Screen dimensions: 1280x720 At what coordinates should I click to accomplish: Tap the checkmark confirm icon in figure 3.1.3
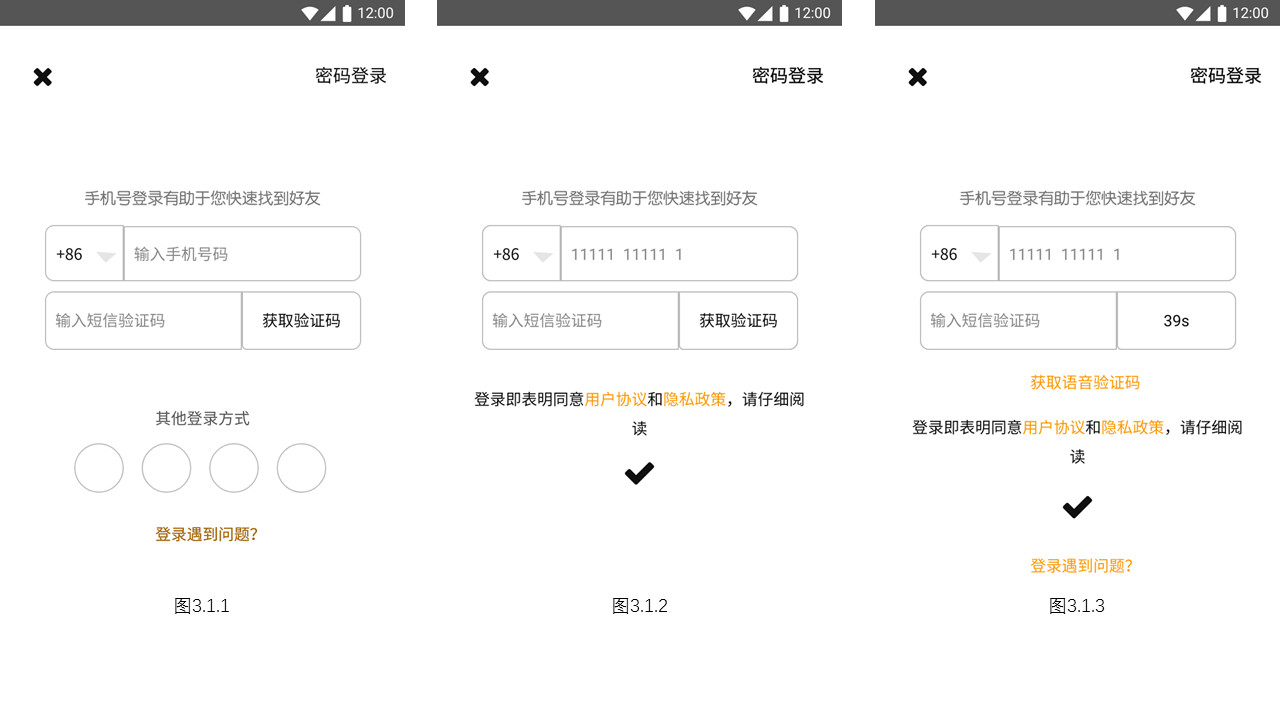(1077, 507)
